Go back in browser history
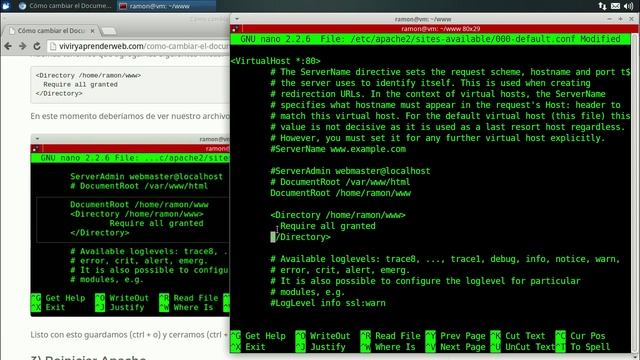640x360 pixels. coord(8,46)
